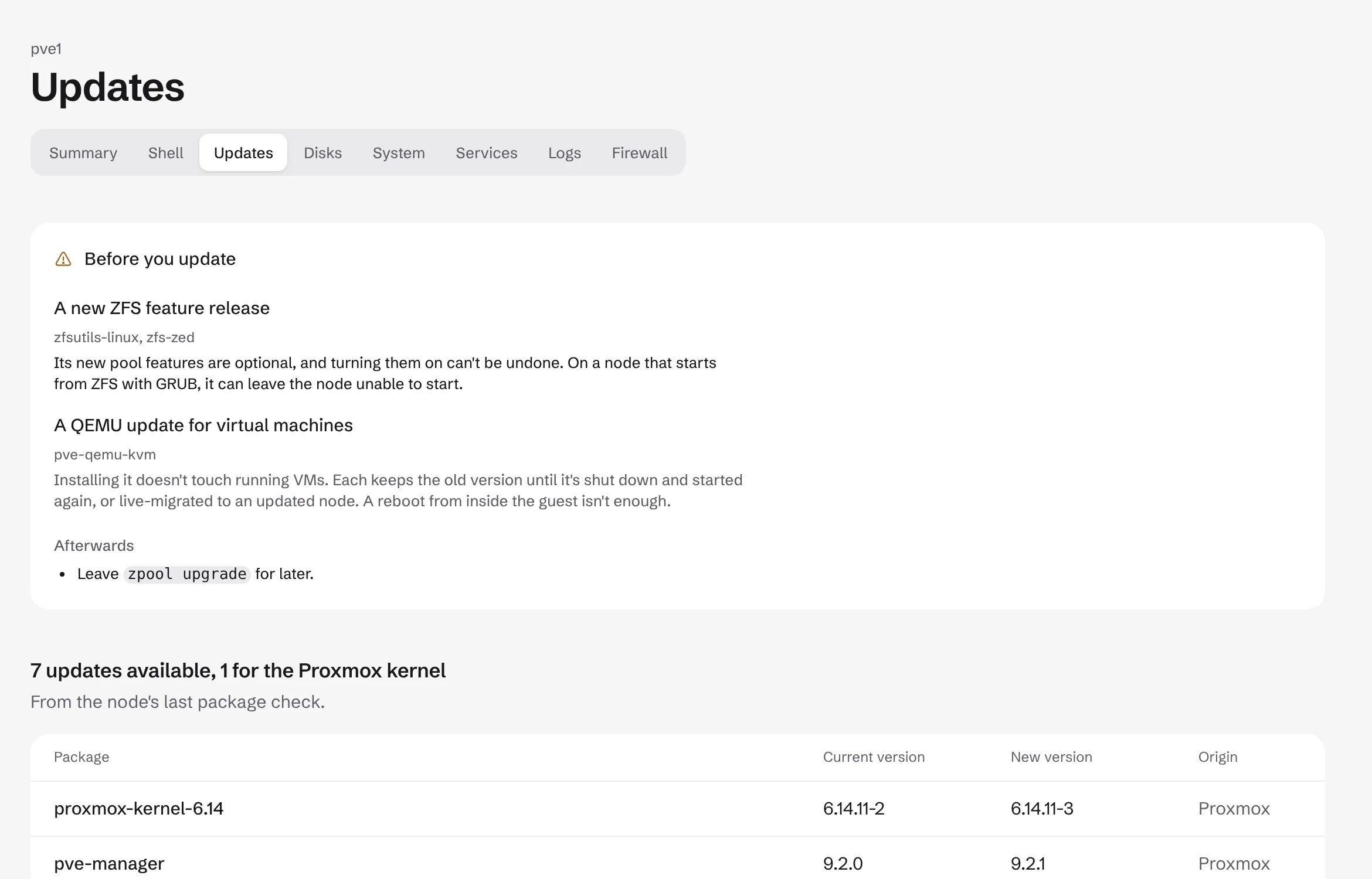Viewport: 1372px width, 879px height.
Task: Click Proxmox origin in the pve-manager row
Action: (1234, 864)
